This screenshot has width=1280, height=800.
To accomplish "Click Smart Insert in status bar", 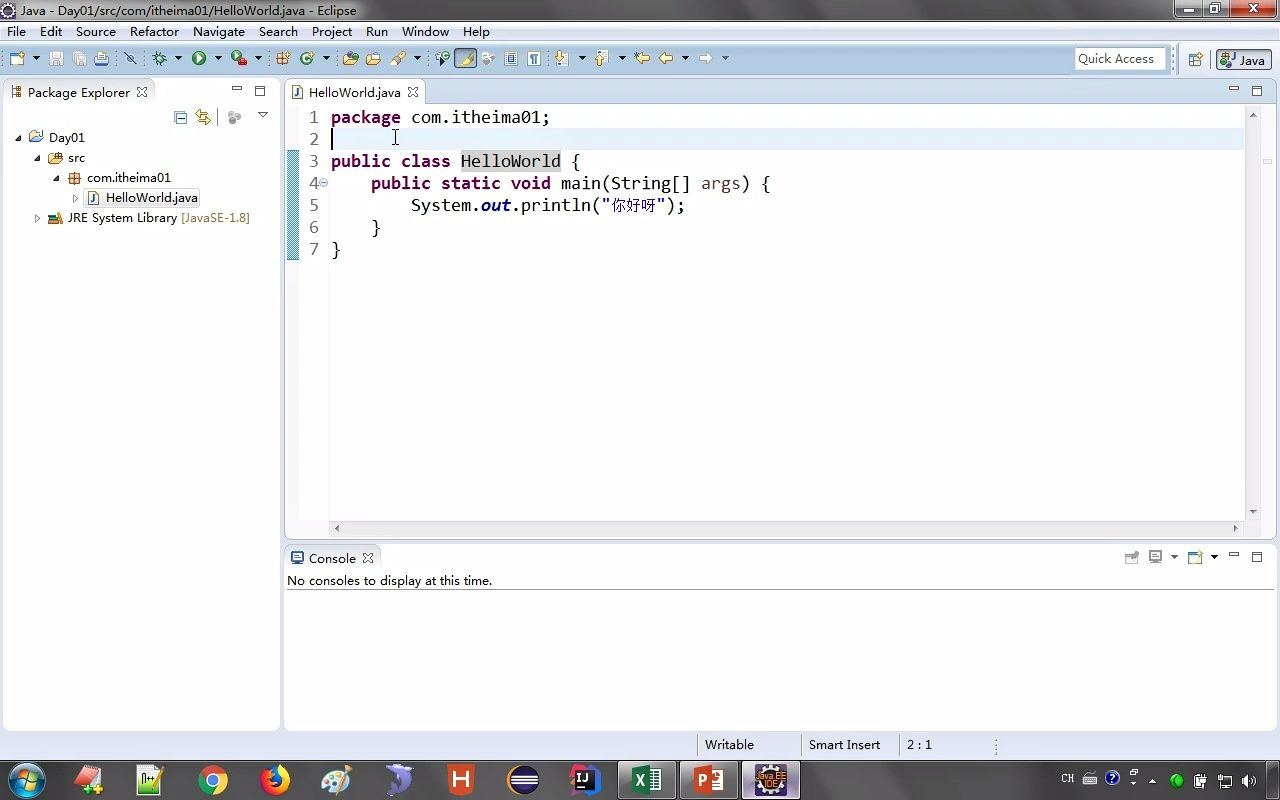I will point(844,745).
